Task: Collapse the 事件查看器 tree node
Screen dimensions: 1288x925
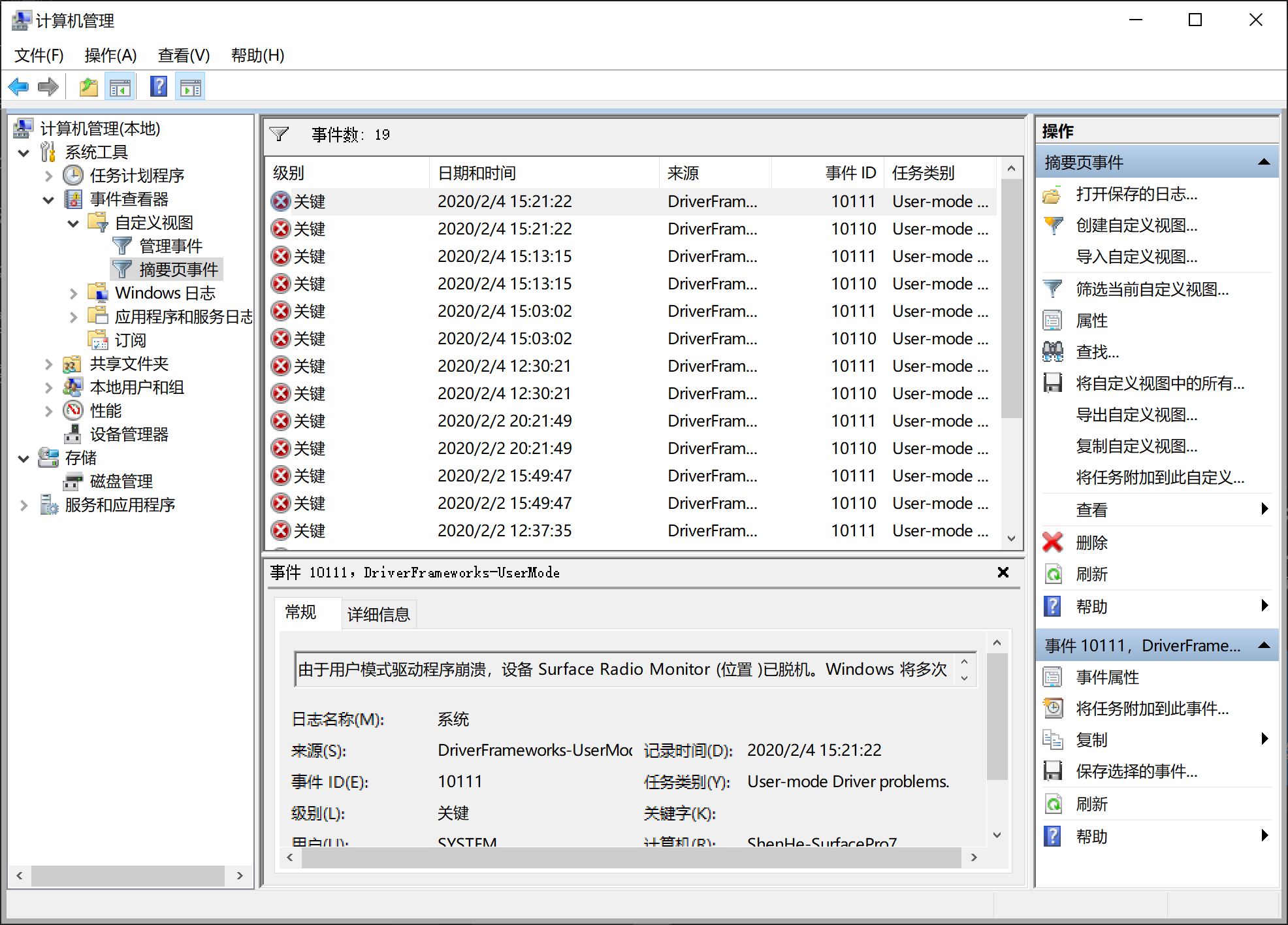Action: [x=48, y=200]
